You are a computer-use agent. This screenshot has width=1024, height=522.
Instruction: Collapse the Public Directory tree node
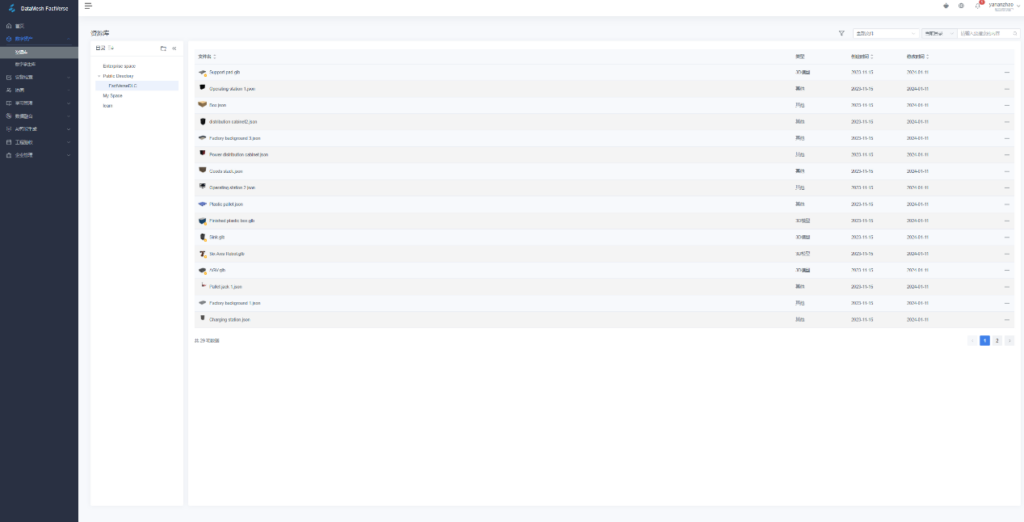point(99,76)
